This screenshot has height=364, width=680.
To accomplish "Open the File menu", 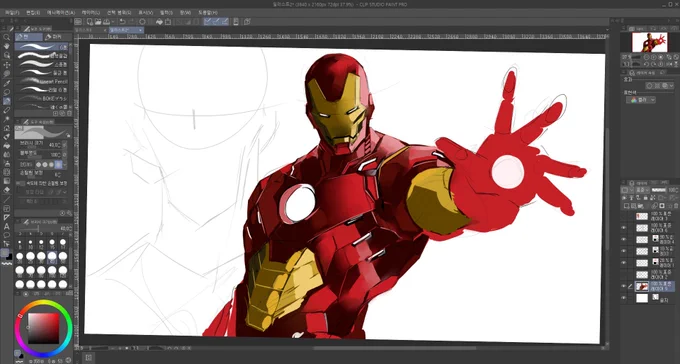I will pyautogui.click(x=12, y=13).
